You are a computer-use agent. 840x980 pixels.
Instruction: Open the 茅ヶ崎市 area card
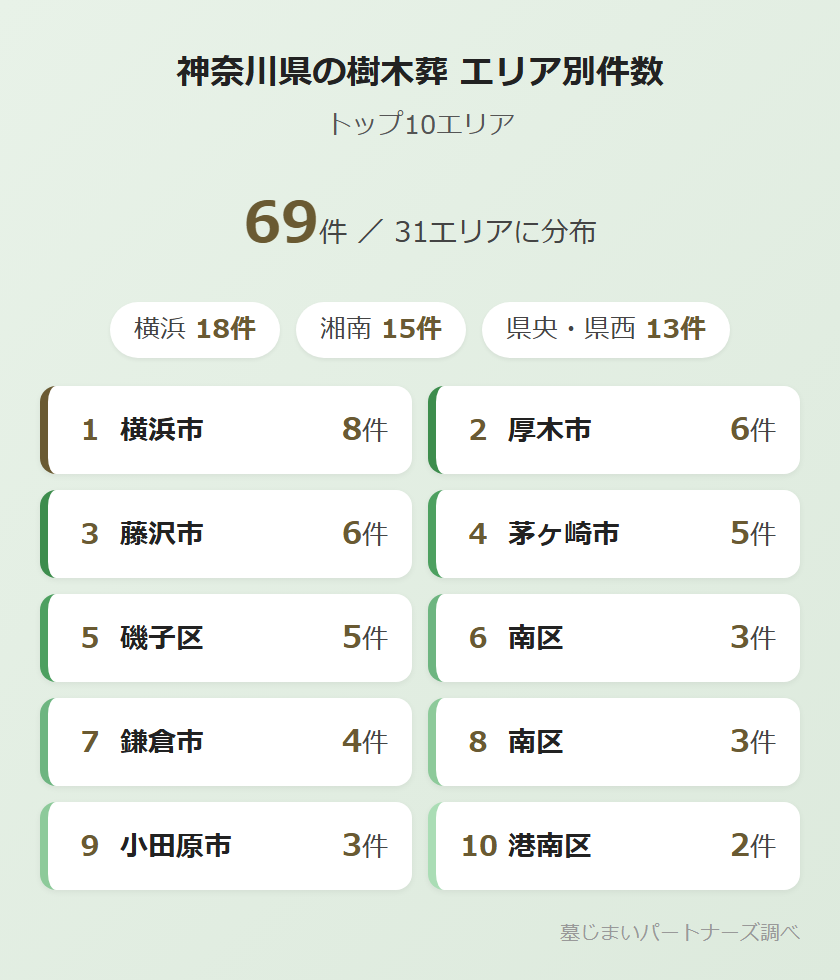pyautogui.click(x=615, y=534)
